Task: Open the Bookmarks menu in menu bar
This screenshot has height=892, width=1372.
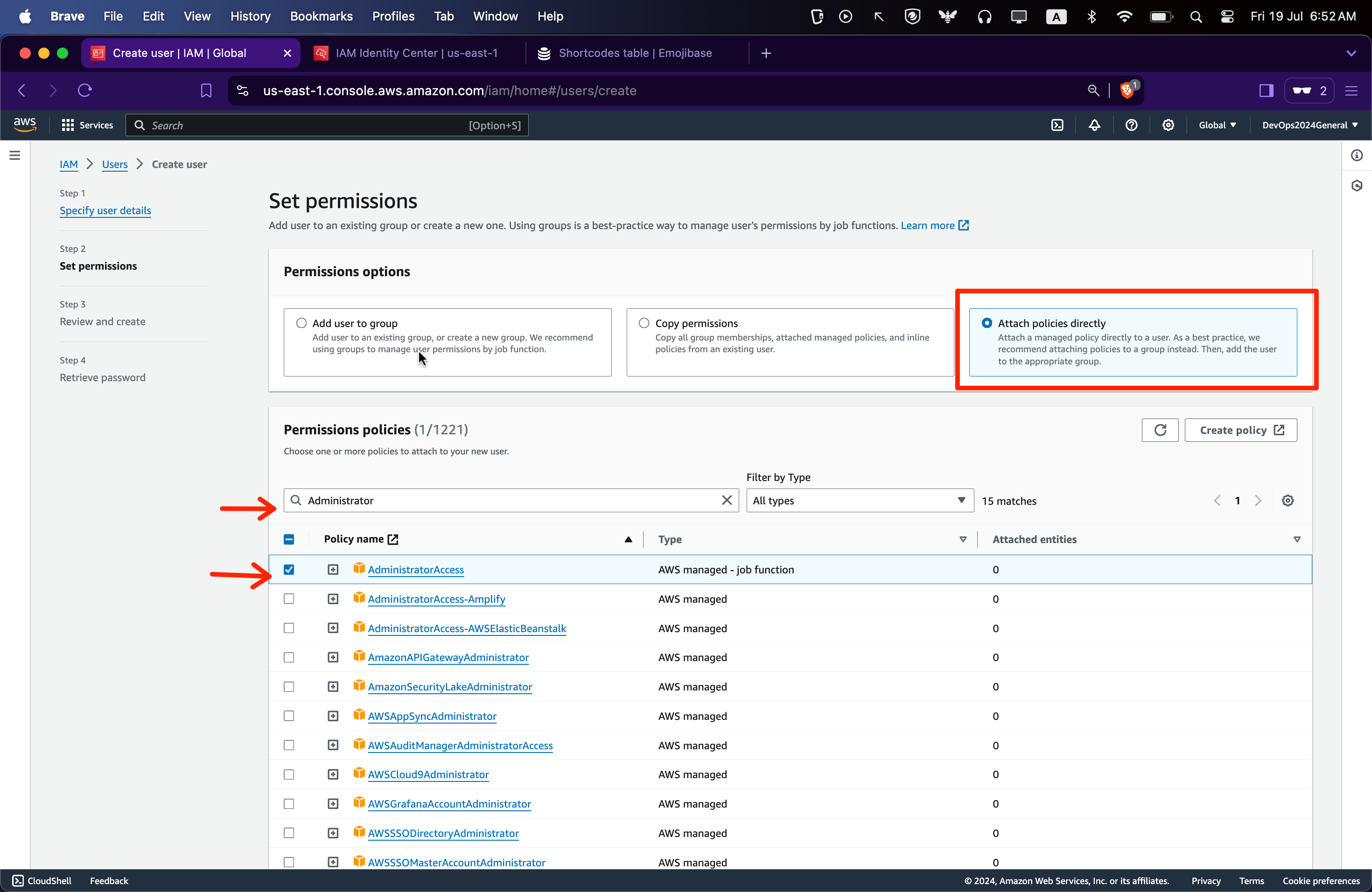Action: (x=321, y=16)
